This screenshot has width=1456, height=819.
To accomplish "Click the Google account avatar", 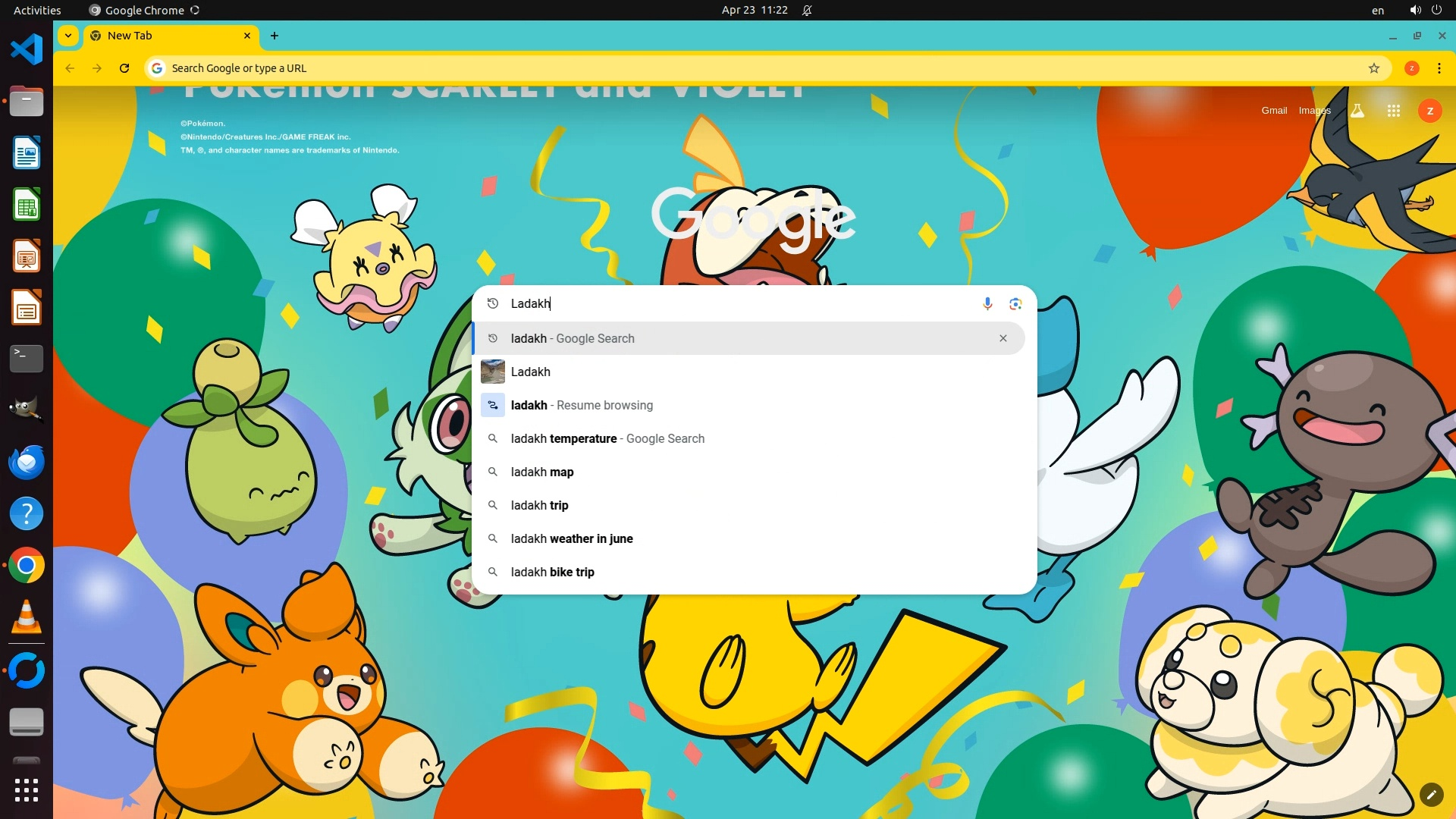I will coord(1429,111).
